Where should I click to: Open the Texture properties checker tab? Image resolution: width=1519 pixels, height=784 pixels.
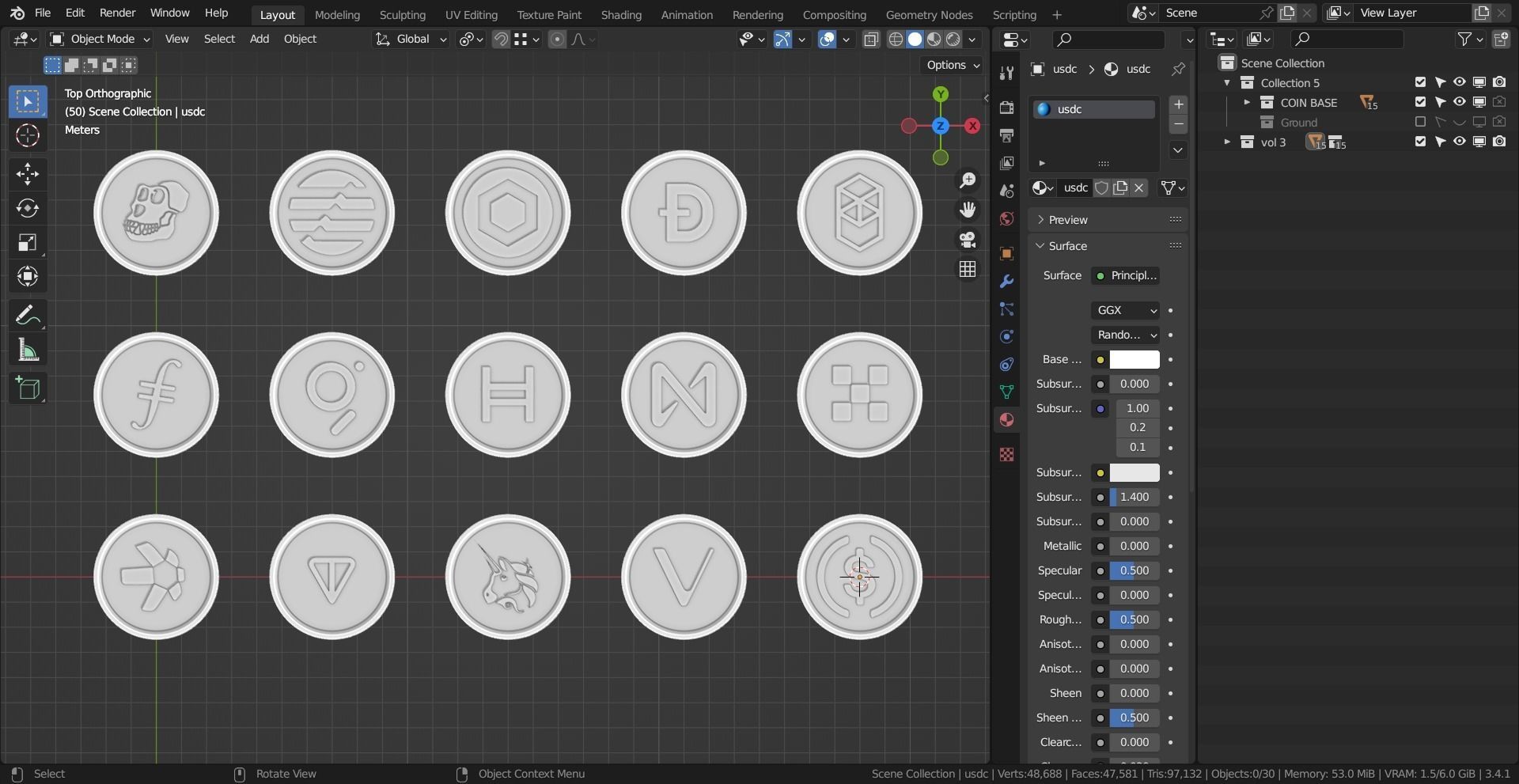coord(1006,454)
